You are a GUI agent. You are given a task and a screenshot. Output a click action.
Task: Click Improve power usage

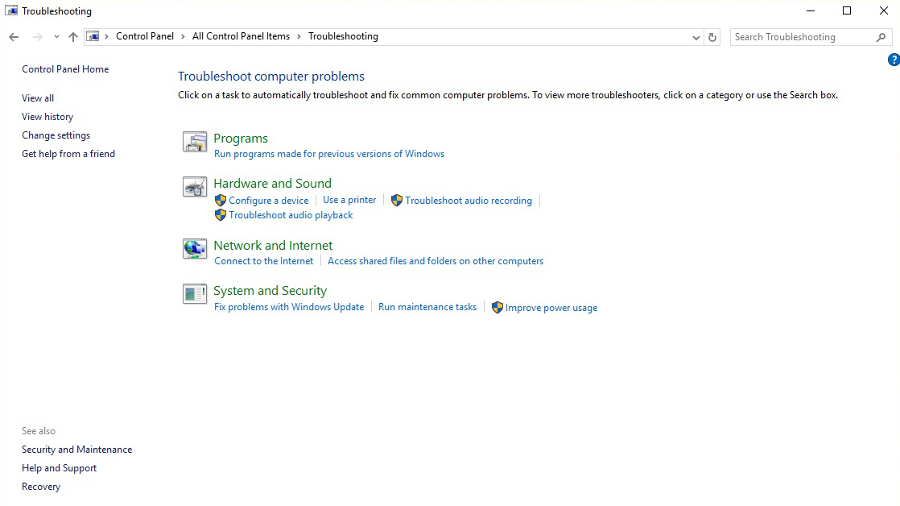(x=551, y=308)
